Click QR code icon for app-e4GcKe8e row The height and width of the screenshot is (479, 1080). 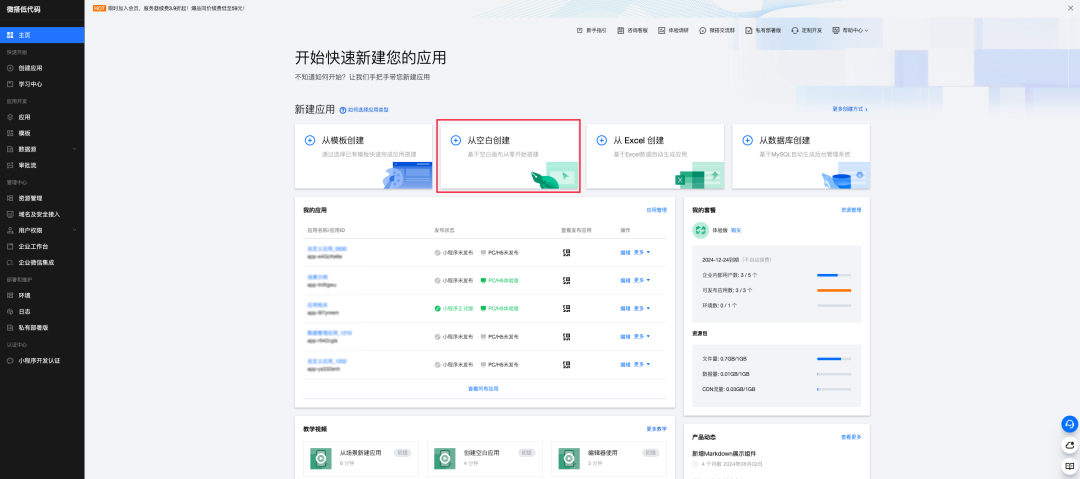[x=567, y=252]
